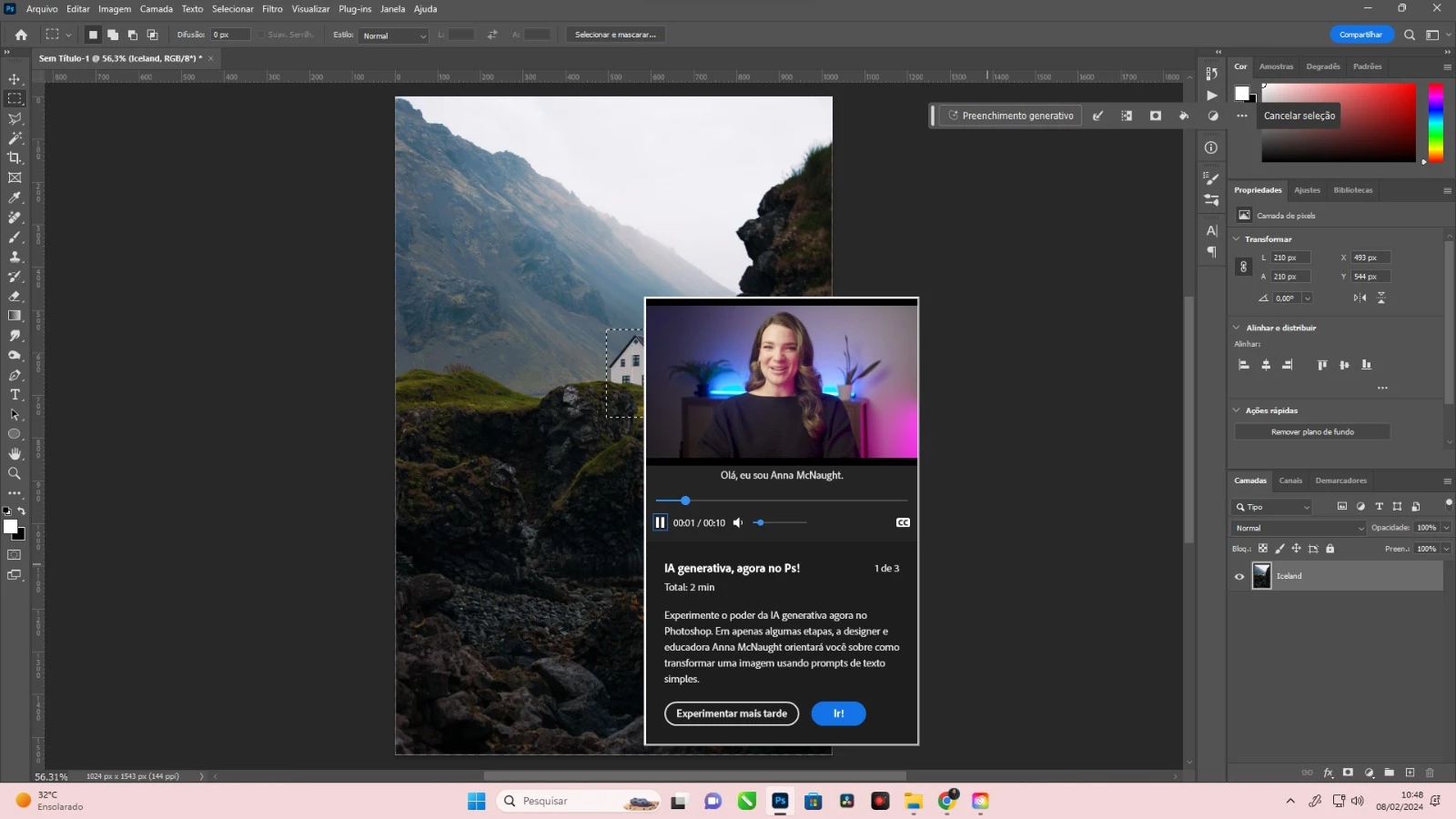Select the Type tool

(15, 395)
